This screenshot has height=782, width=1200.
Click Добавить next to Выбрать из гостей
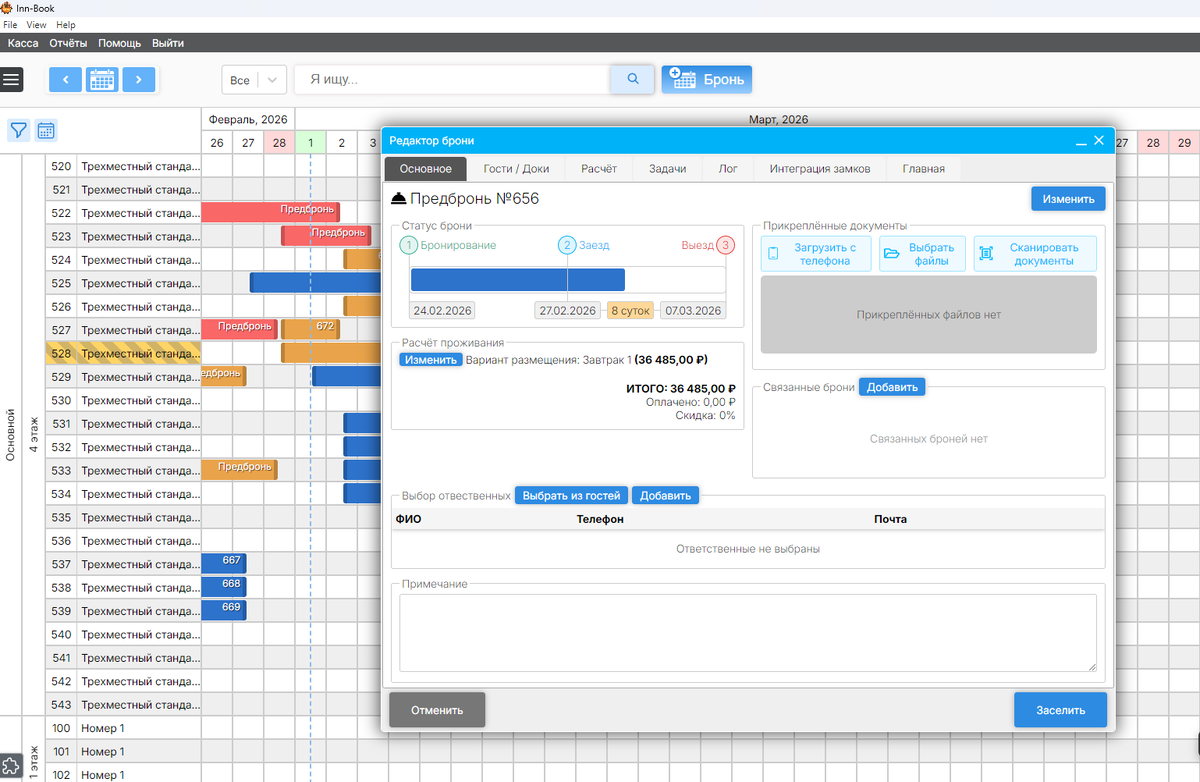coord(665,495)
